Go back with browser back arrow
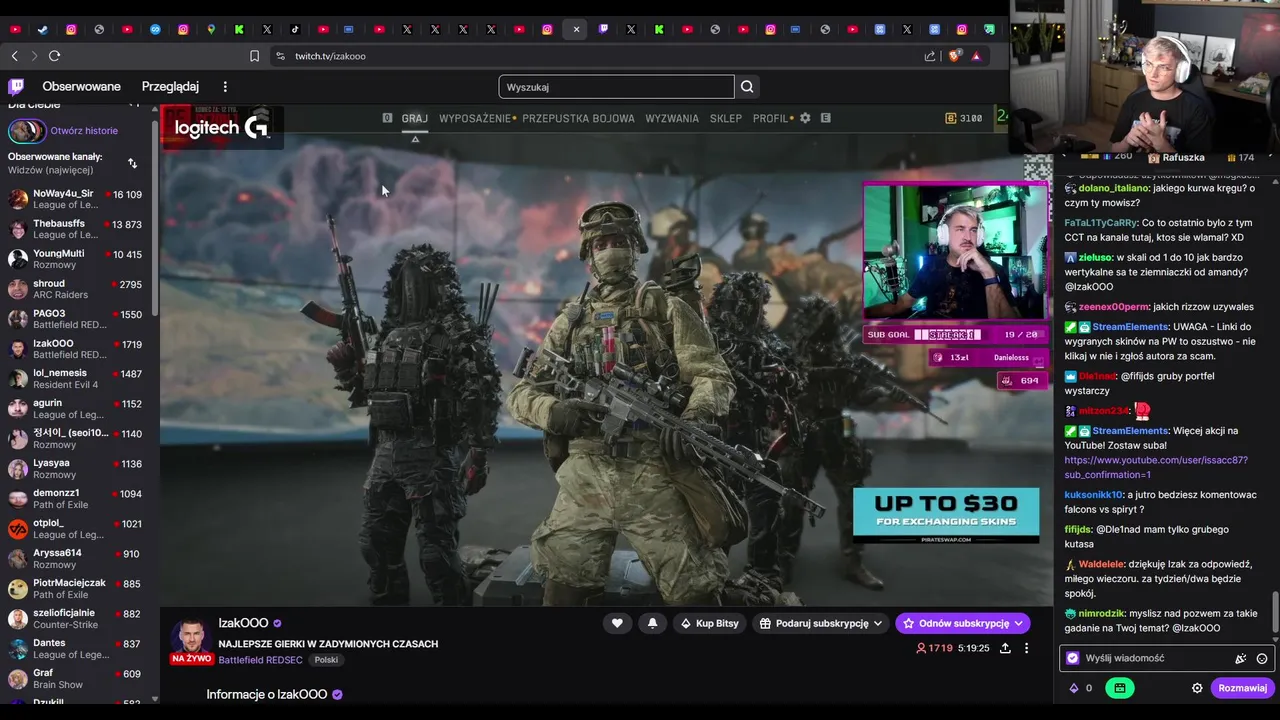1280x720 pixels. pyautogui.click(x=14, y=56)
